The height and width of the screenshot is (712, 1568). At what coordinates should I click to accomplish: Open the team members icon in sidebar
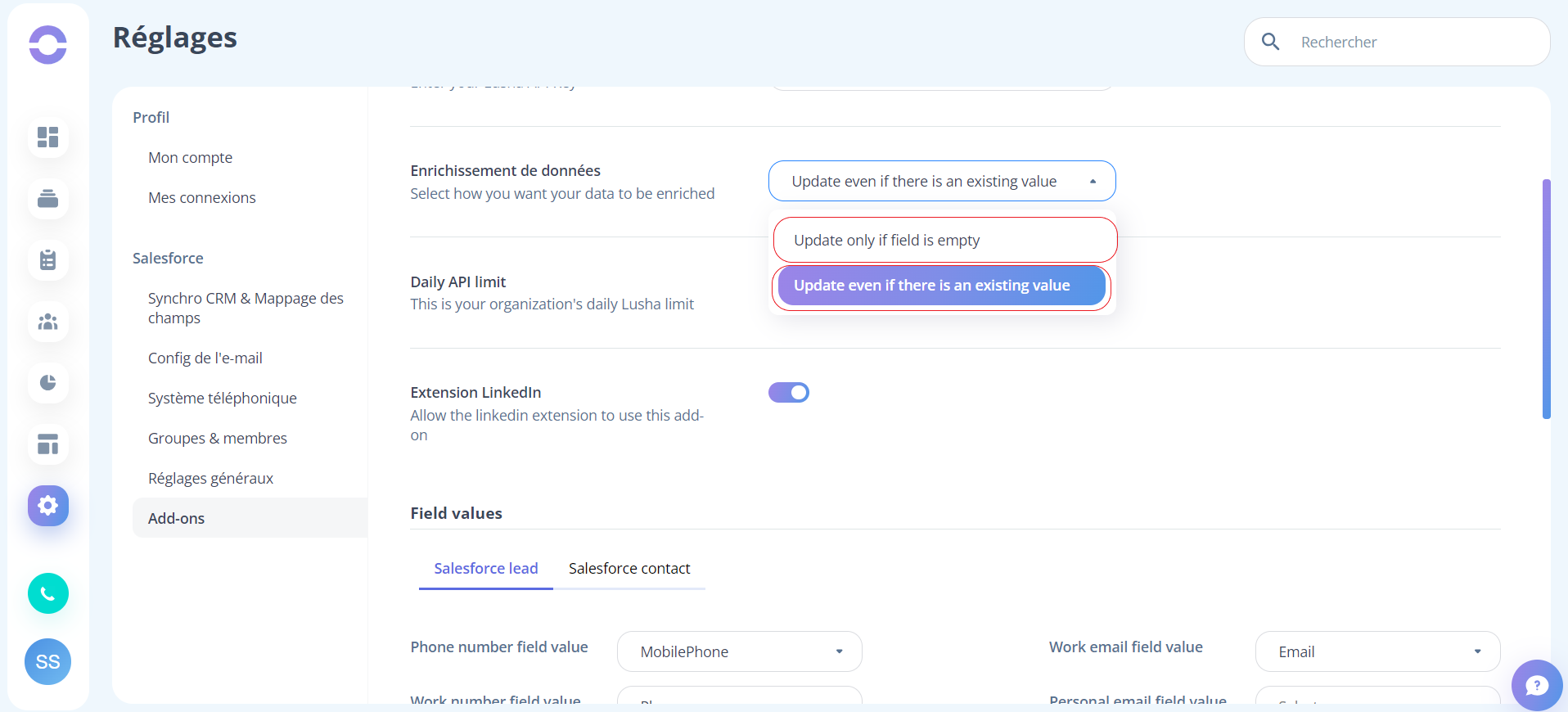pos(48,322)
